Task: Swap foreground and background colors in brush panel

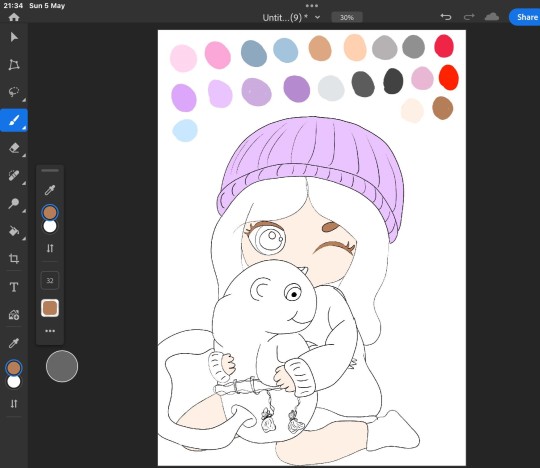Action: [50, 248]
